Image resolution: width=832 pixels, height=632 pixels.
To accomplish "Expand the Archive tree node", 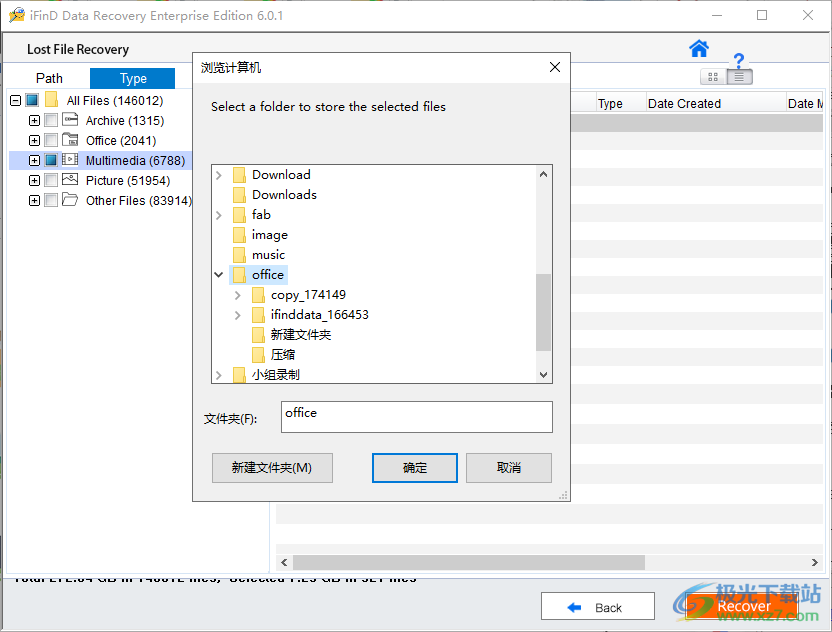I will 34,120.
